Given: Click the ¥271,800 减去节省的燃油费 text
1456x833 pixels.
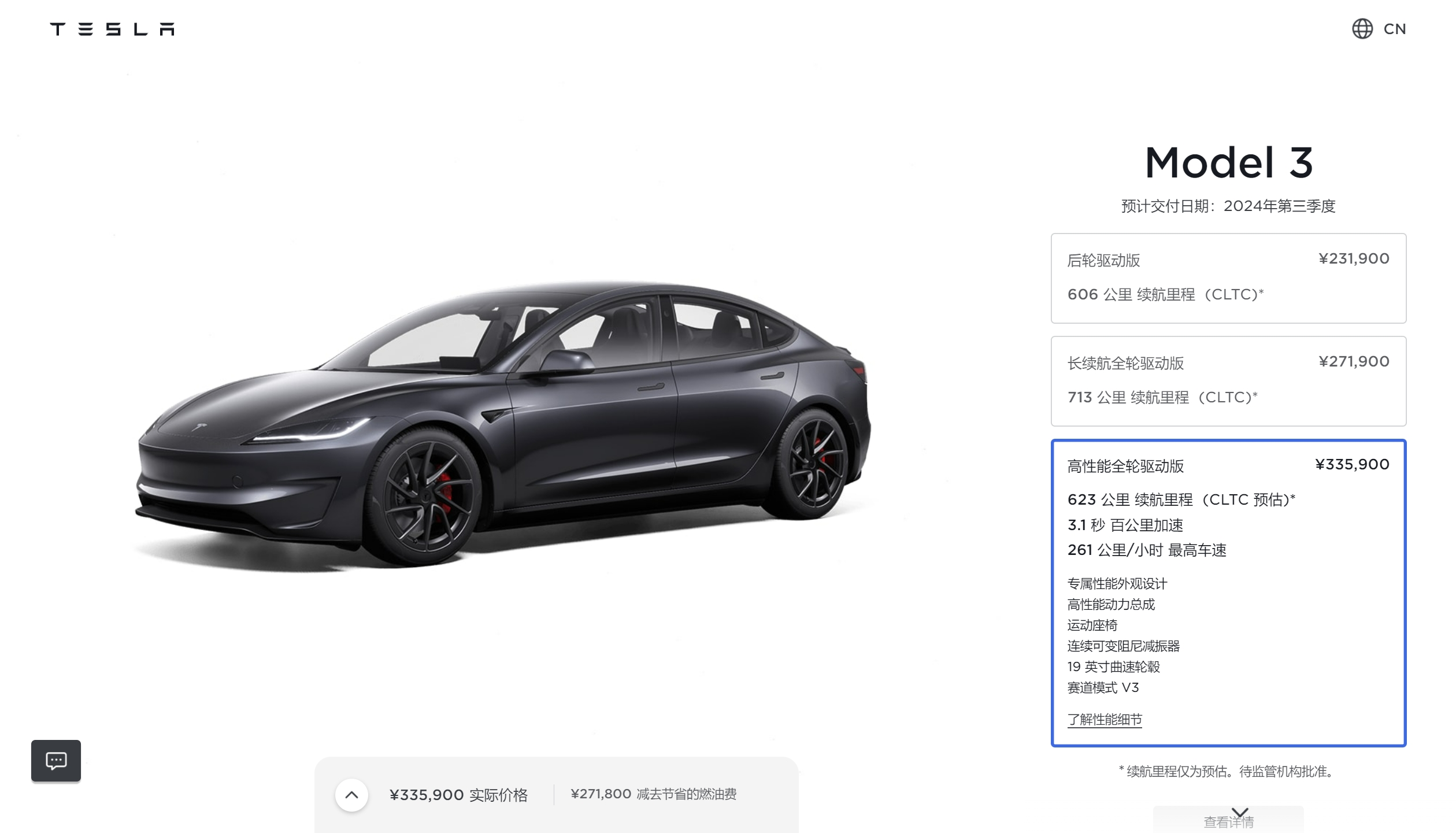Looking at the screenshot, I should [653, 794].
